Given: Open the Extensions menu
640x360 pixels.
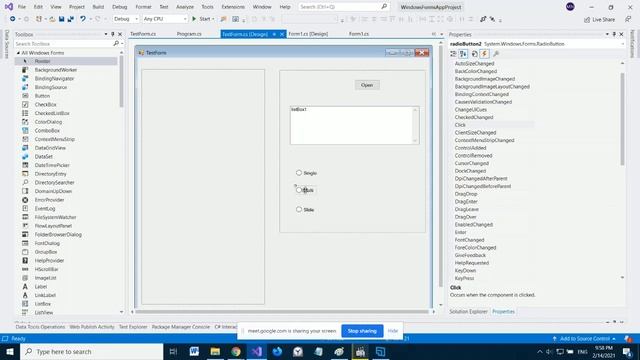Looking at the screenshot, I should [x=233, y=7].
